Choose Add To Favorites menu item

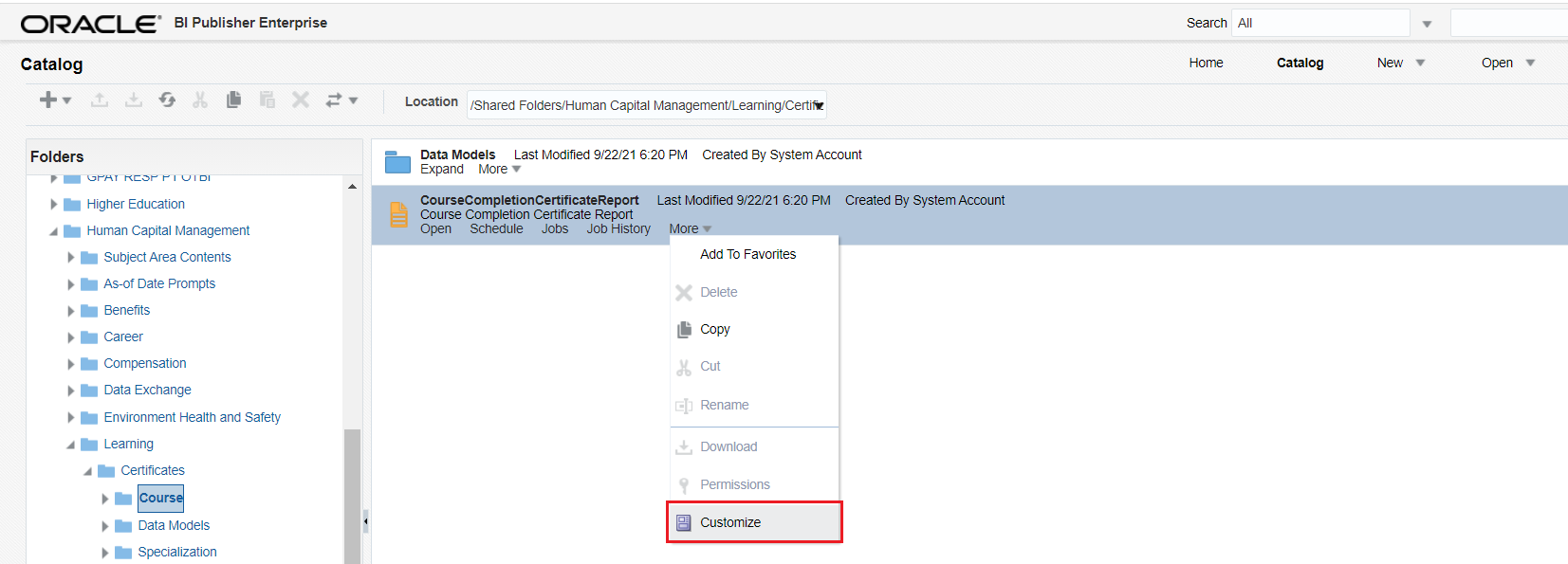(748, 254)
